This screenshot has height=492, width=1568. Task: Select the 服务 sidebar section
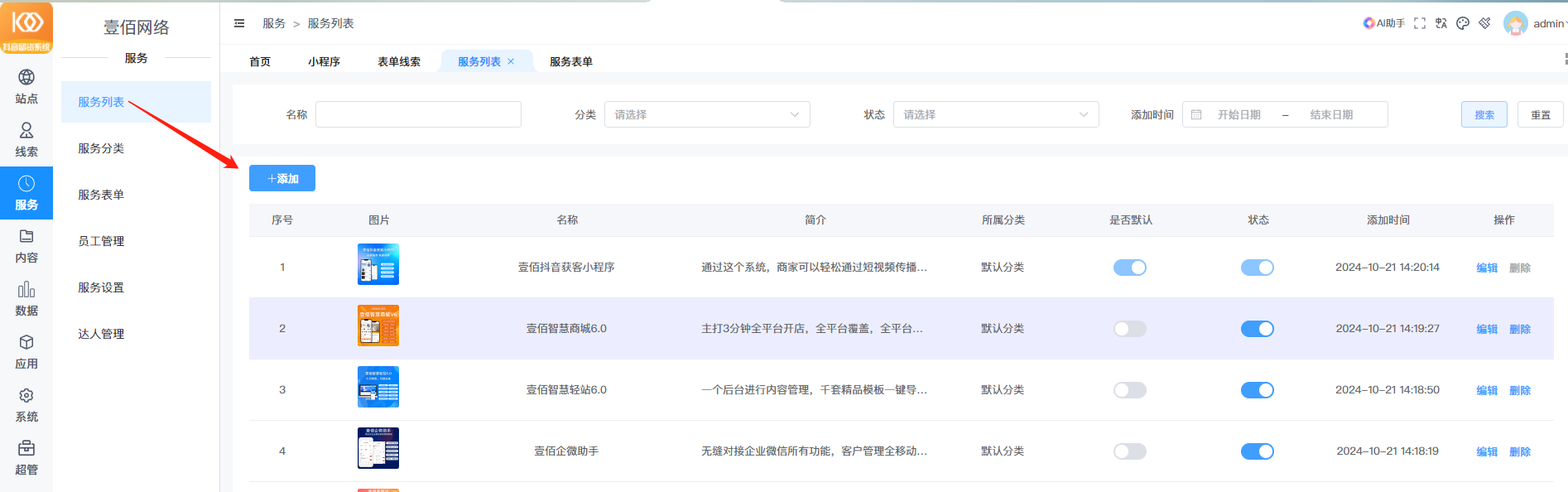click(26, 193)
